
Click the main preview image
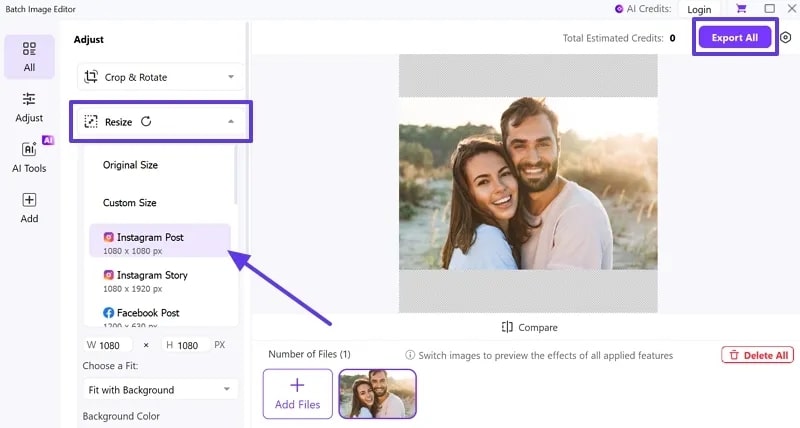[528, 183]
